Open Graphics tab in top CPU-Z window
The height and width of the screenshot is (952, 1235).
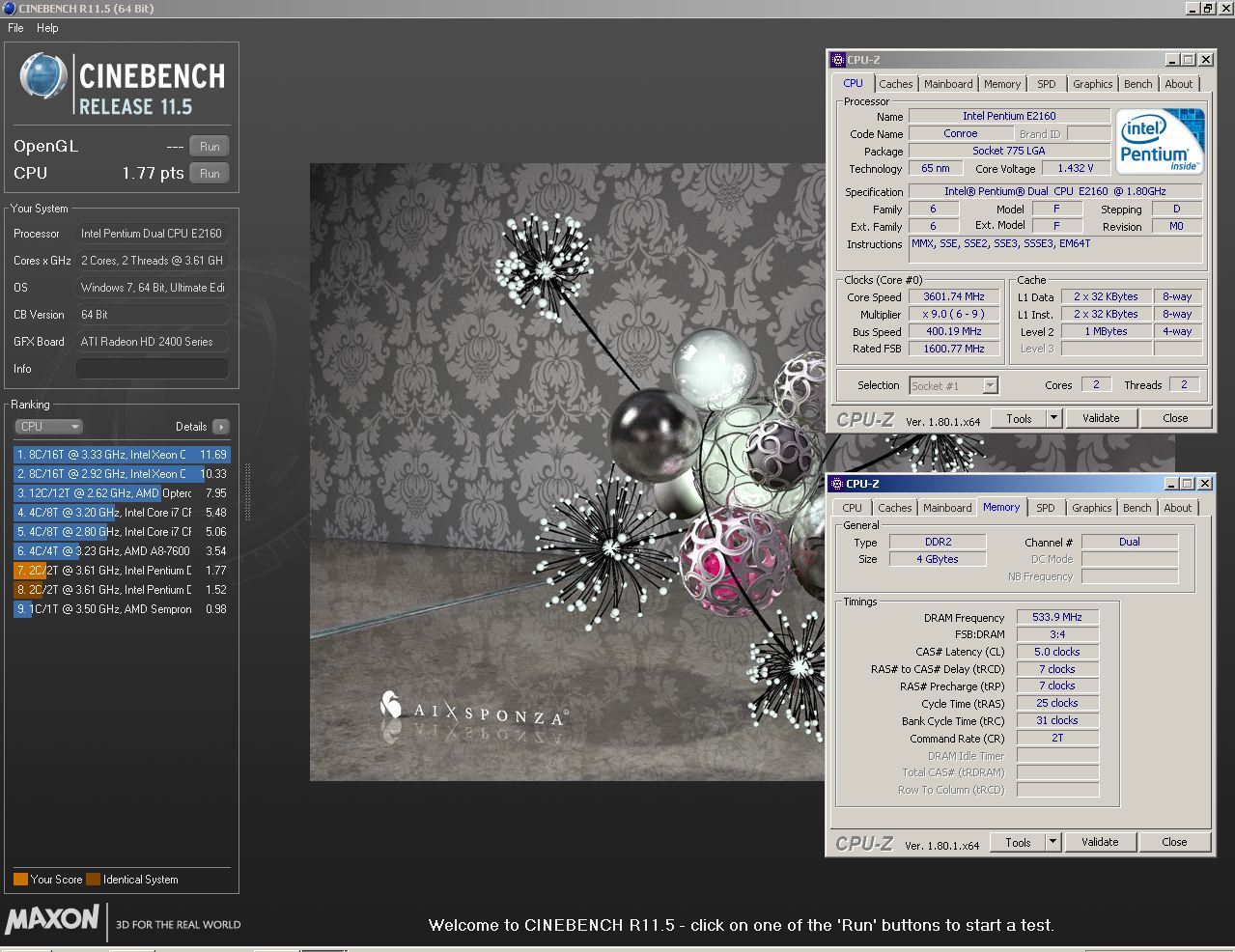1092,84
